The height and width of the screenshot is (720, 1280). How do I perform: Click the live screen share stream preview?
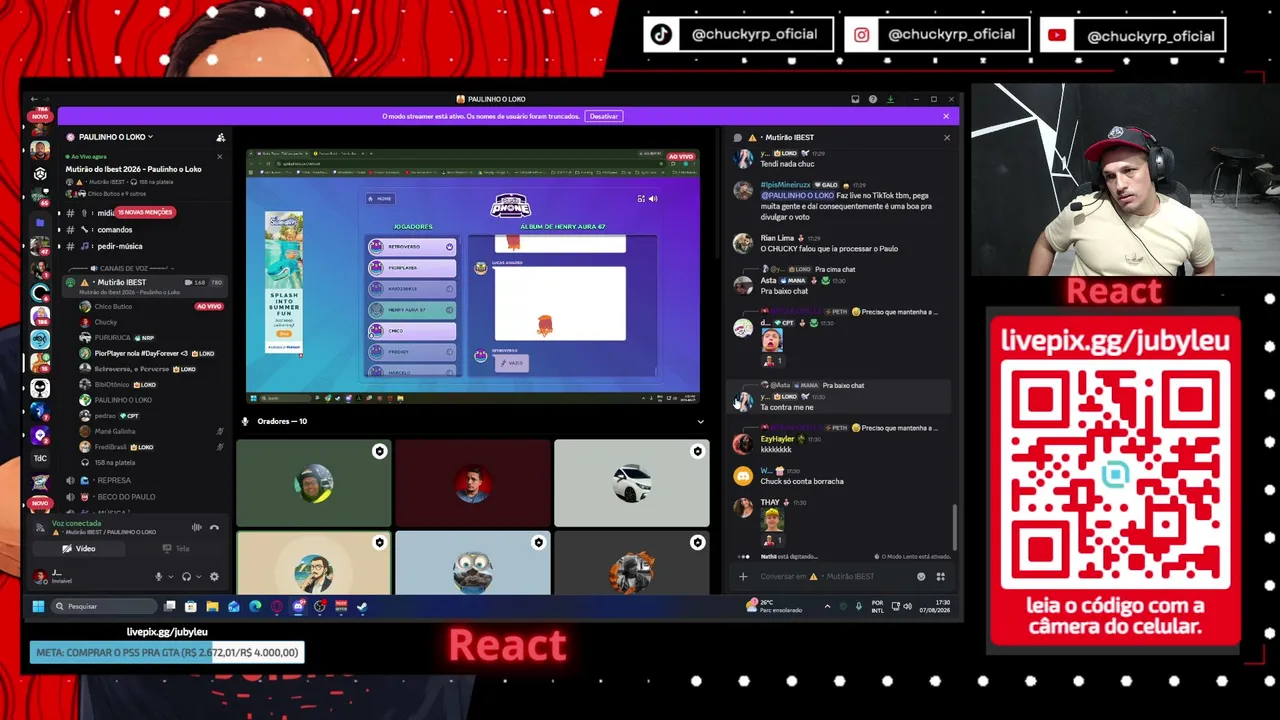pyautogui.click(x=472, y=276)
